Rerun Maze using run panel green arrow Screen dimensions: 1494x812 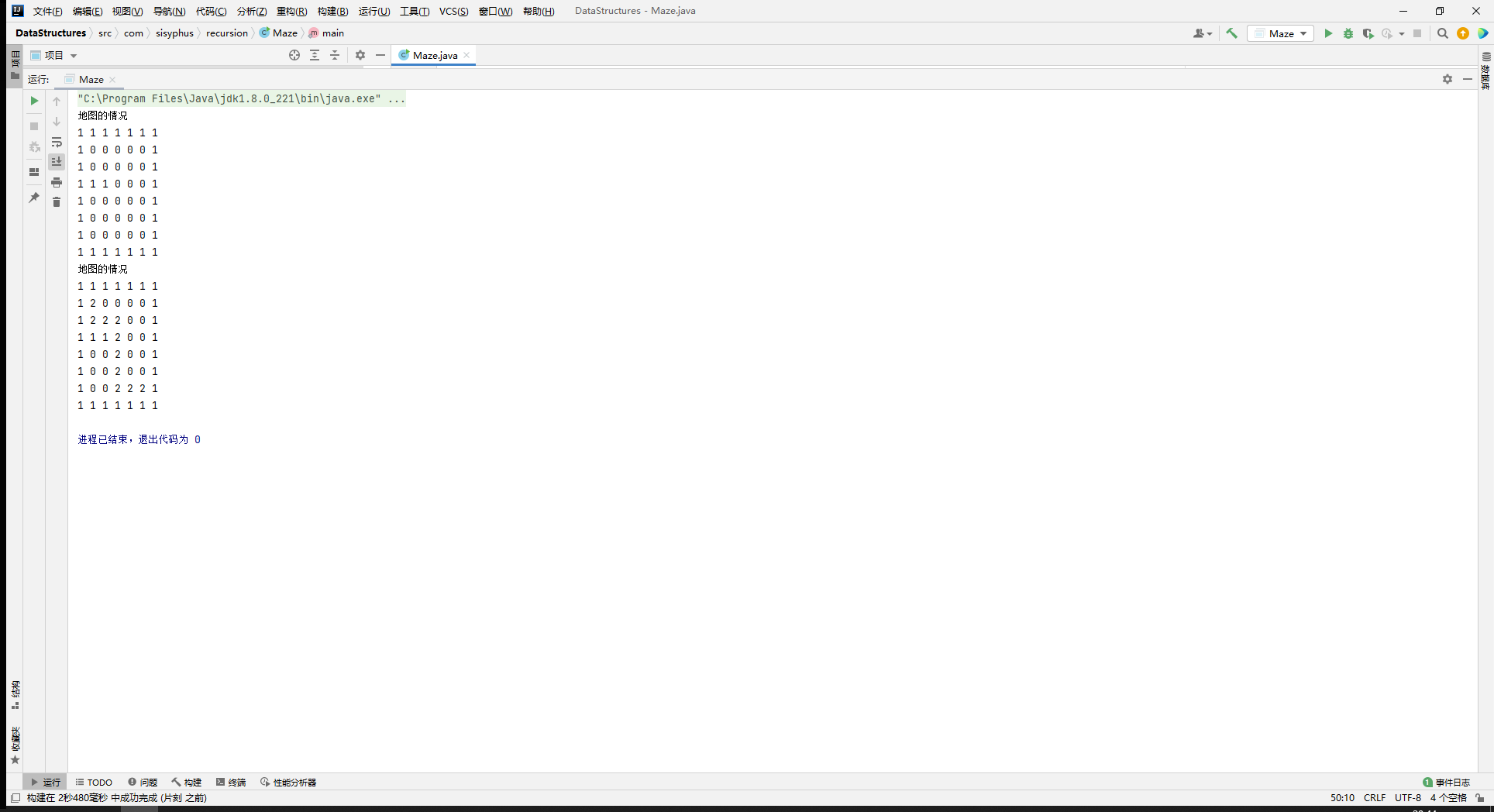click(34, 101)
